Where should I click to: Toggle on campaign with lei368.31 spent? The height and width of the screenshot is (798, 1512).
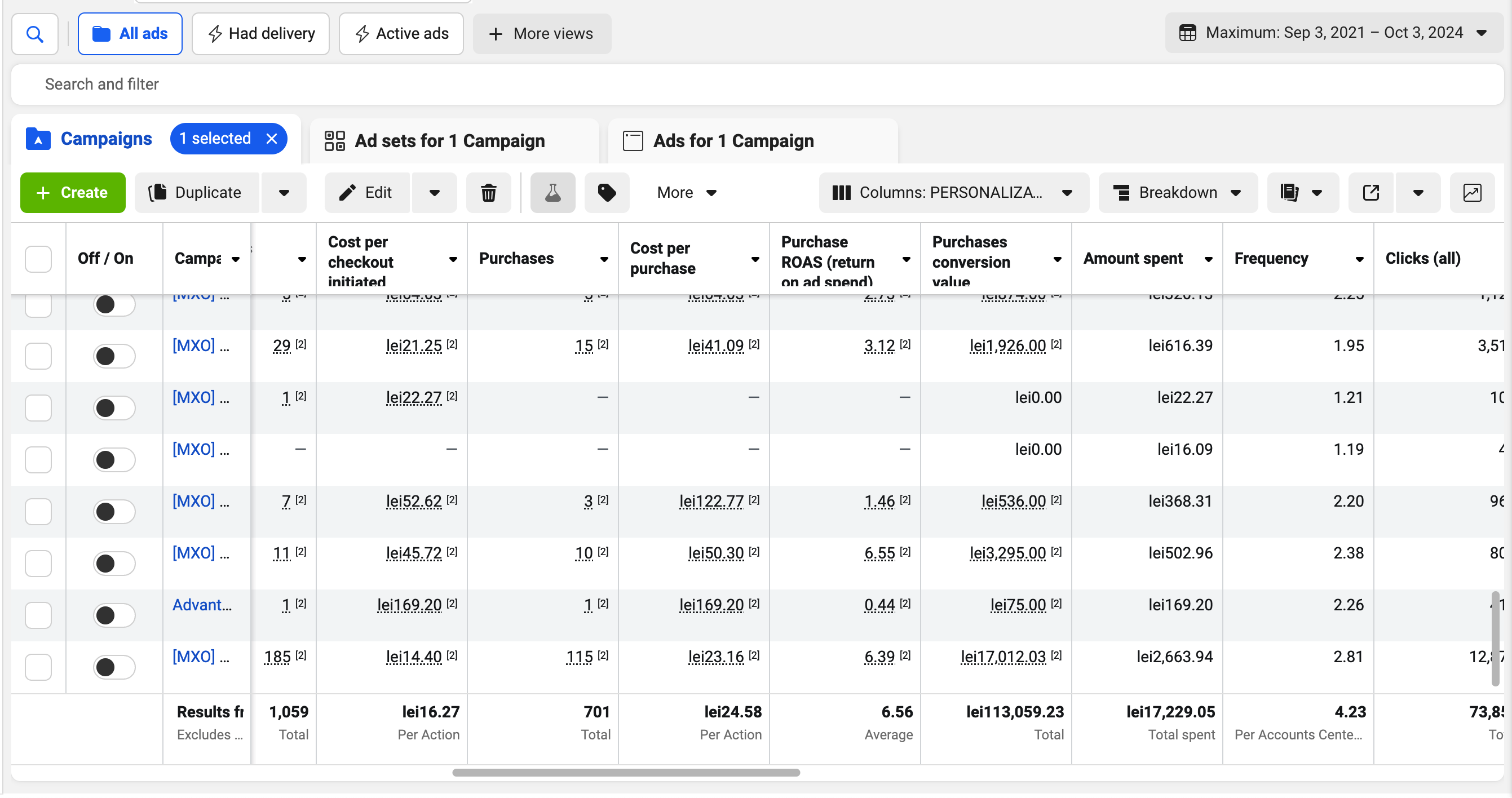click(x=114, y=511)
